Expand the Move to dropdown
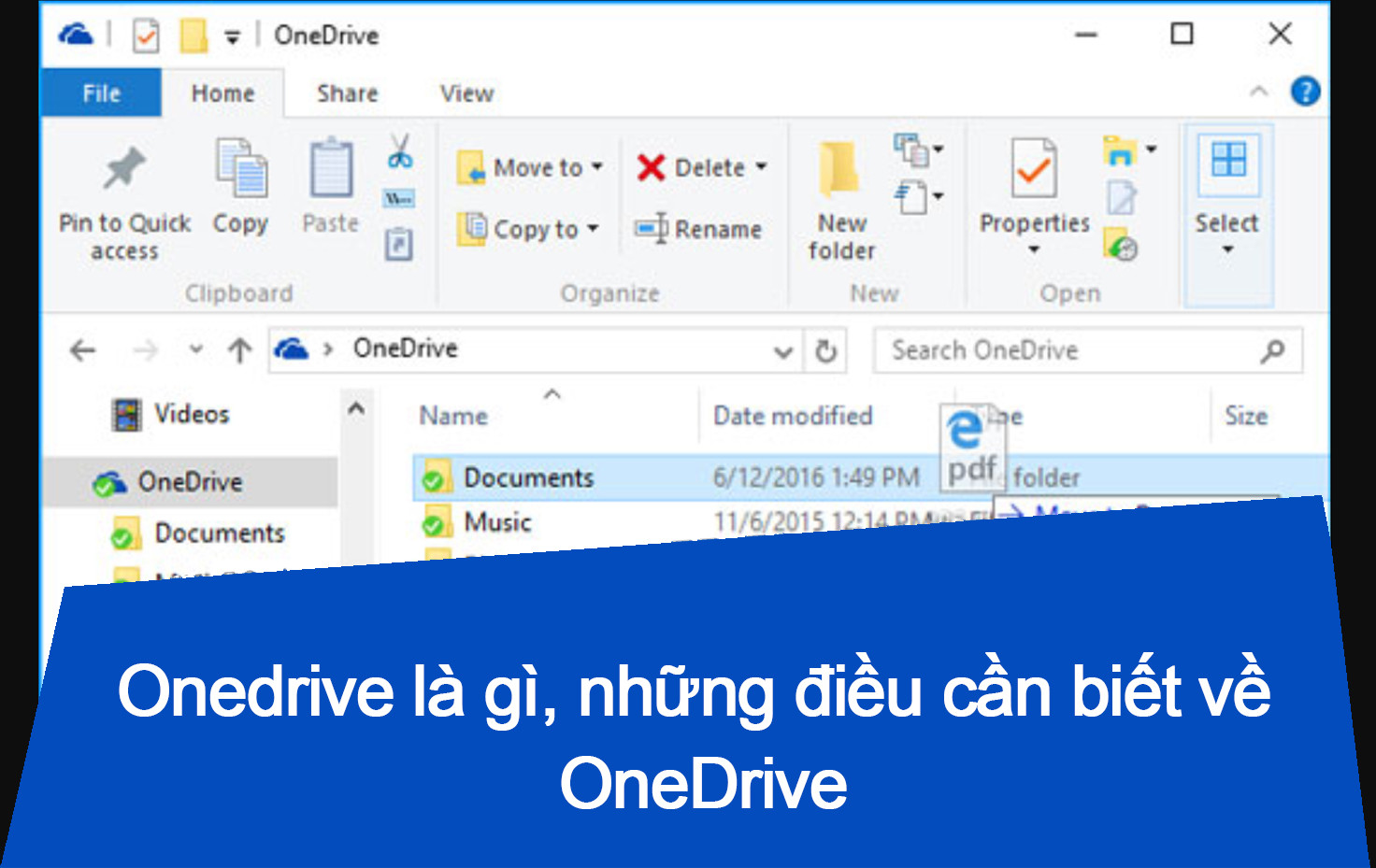Viewport: 1376px width, 868px height. click(x=597, y=167)
